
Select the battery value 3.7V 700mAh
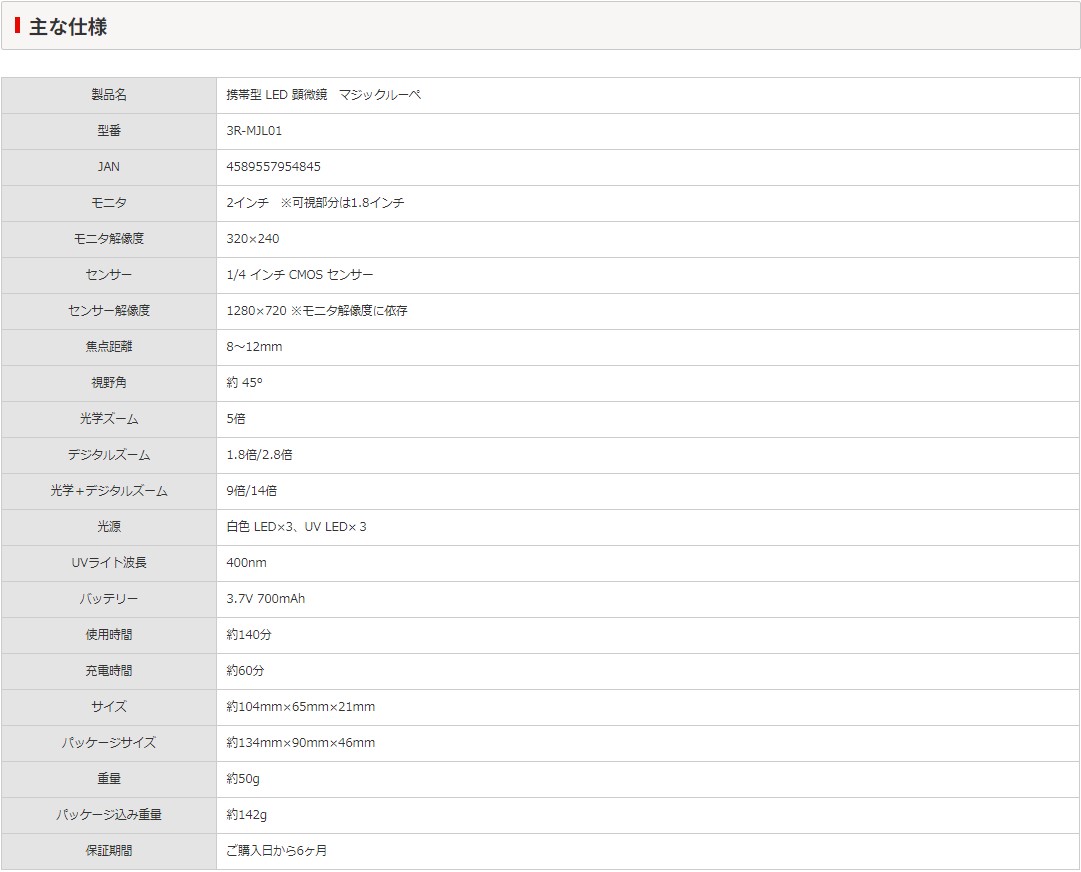pos(266,599)
